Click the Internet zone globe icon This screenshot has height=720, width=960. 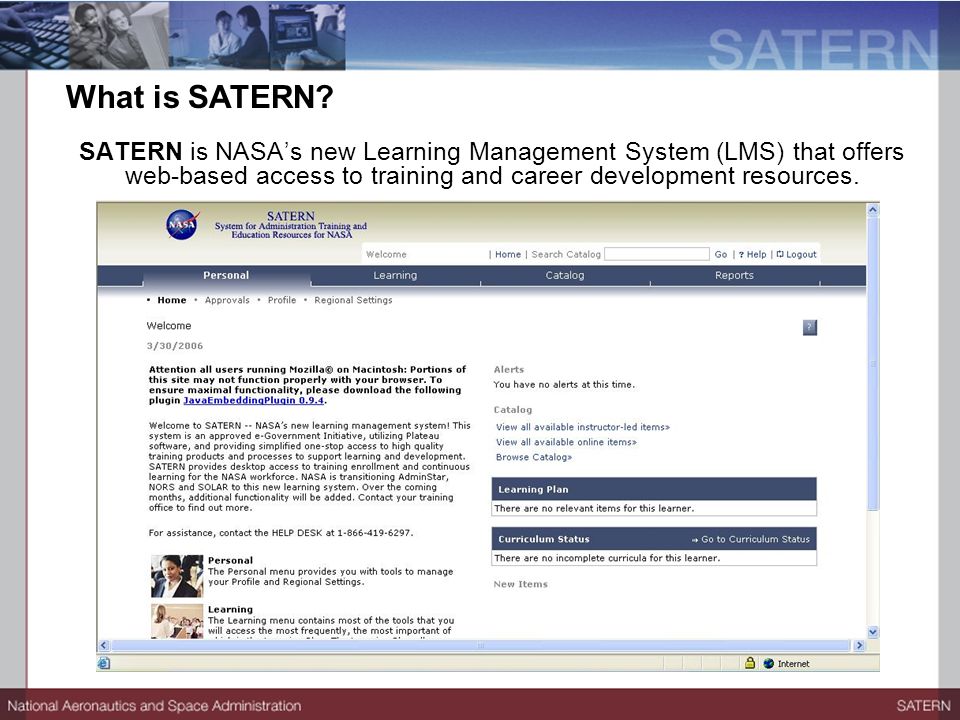coord(768,664)
